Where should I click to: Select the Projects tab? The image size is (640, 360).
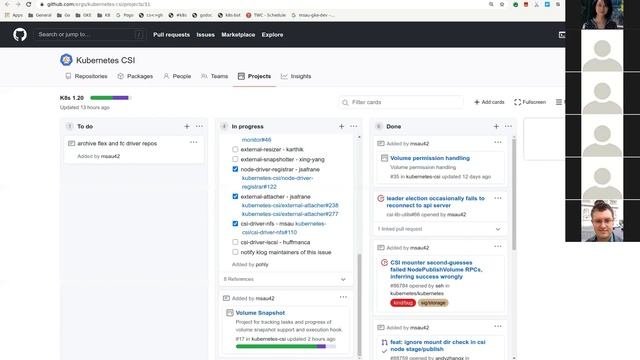tap(254, 76)
